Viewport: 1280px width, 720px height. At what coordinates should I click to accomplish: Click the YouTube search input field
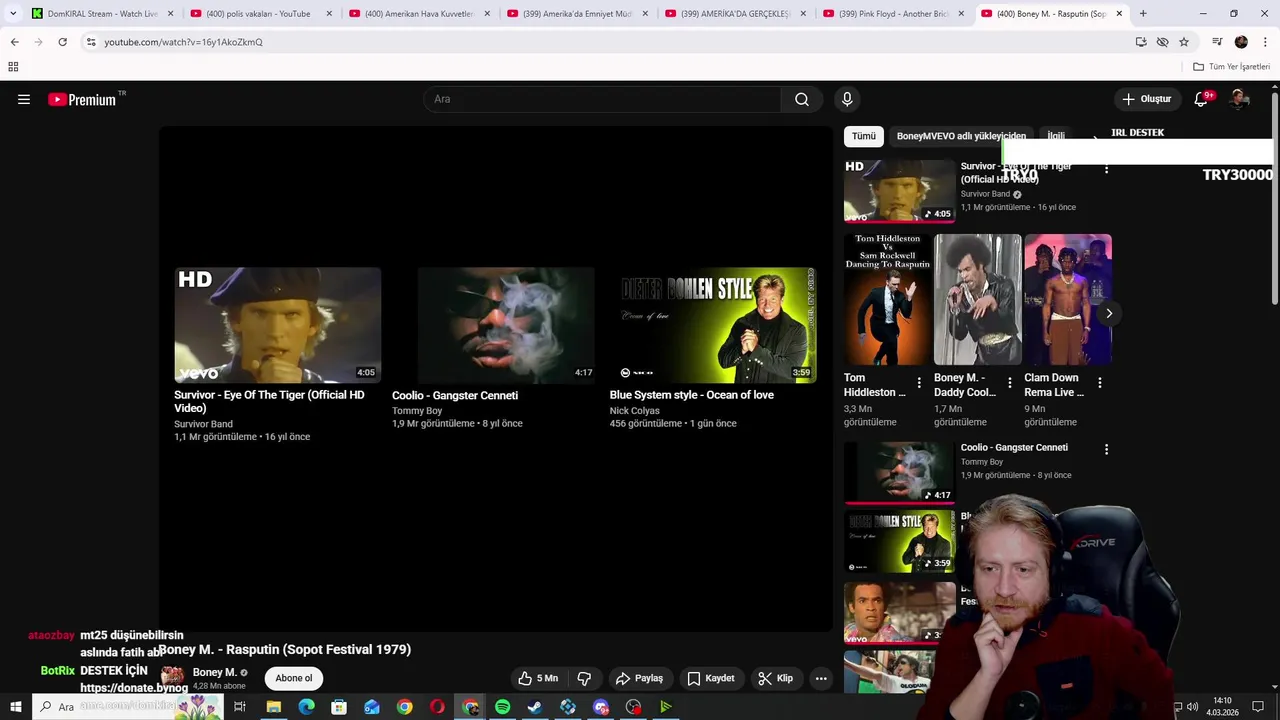click(602, 99)
